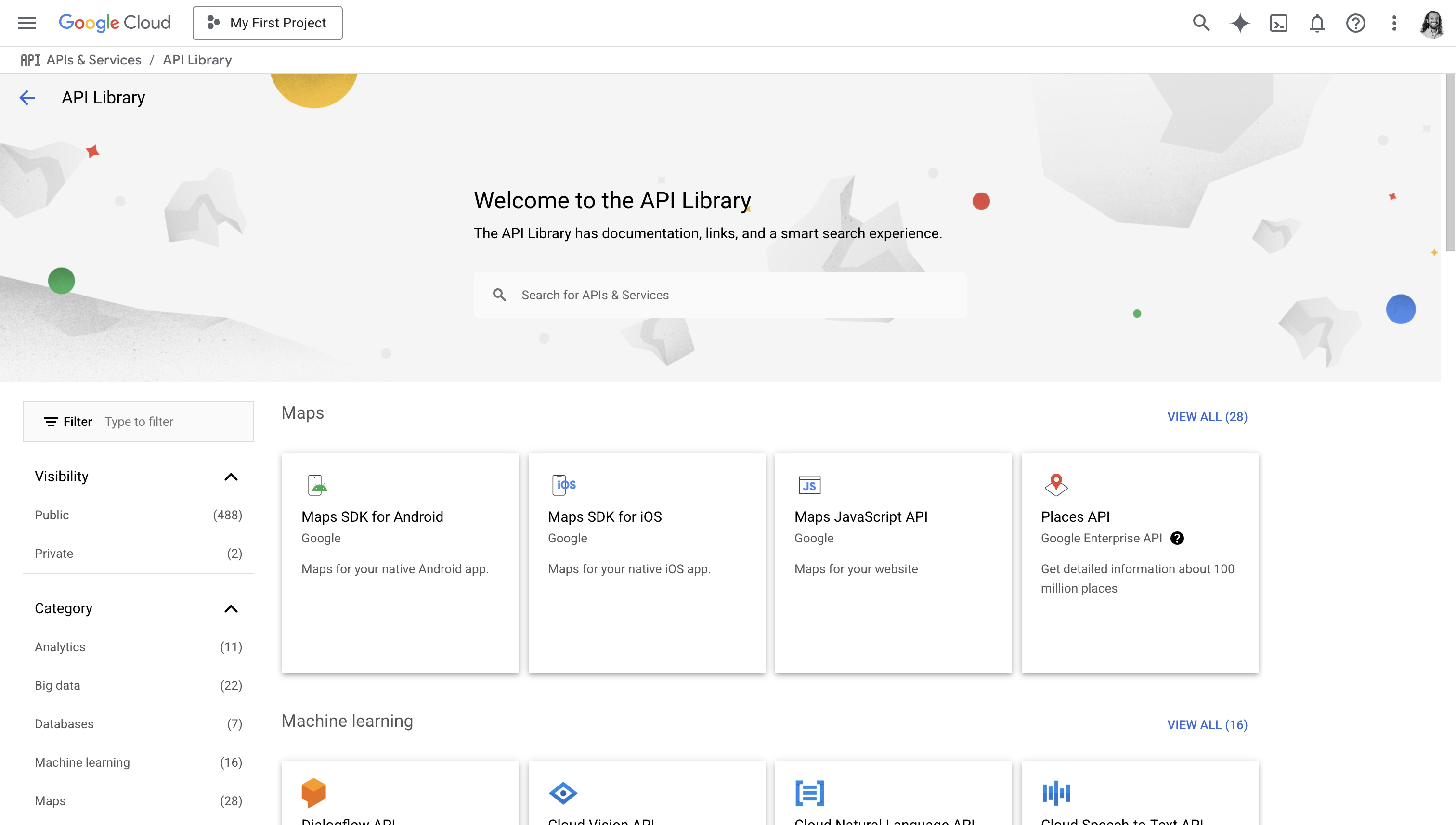The image size is (1456, 825).
Task: View all 28 Maps APIs
Action: pos(1207,416)
